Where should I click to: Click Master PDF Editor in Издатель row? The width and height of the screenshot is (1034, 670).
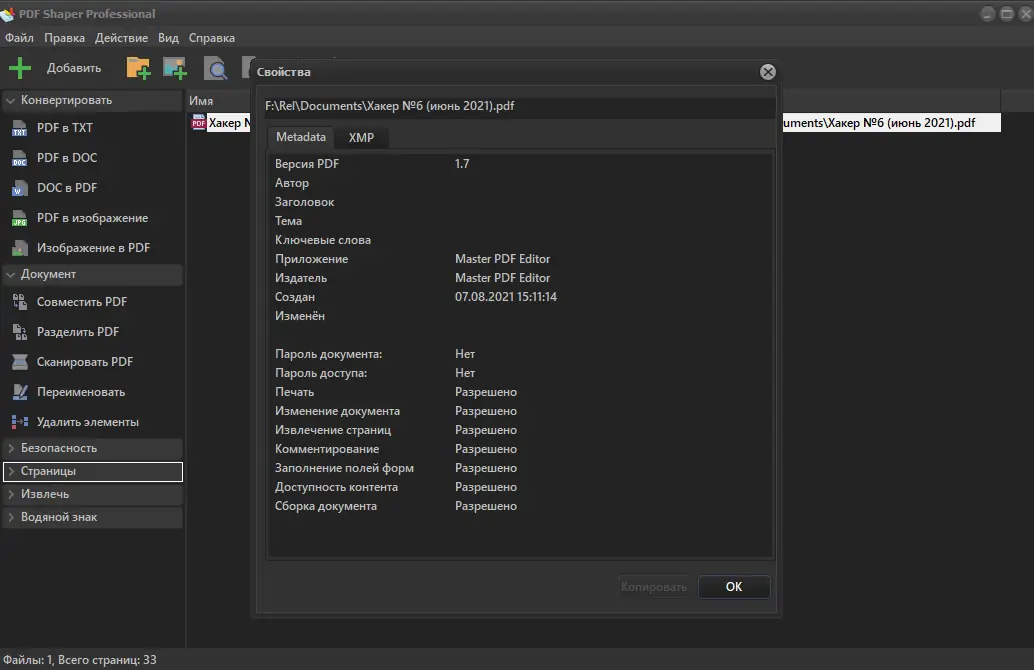tap(502, 278)
